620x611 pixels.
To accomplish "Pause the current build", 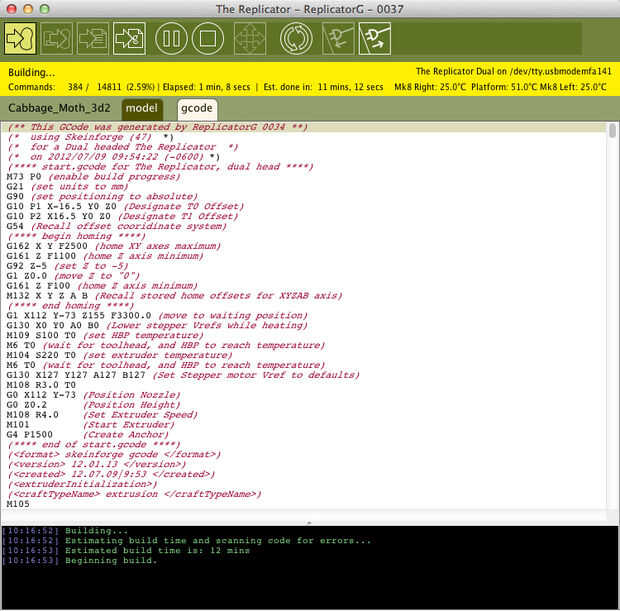I will (x=171, y=39).
